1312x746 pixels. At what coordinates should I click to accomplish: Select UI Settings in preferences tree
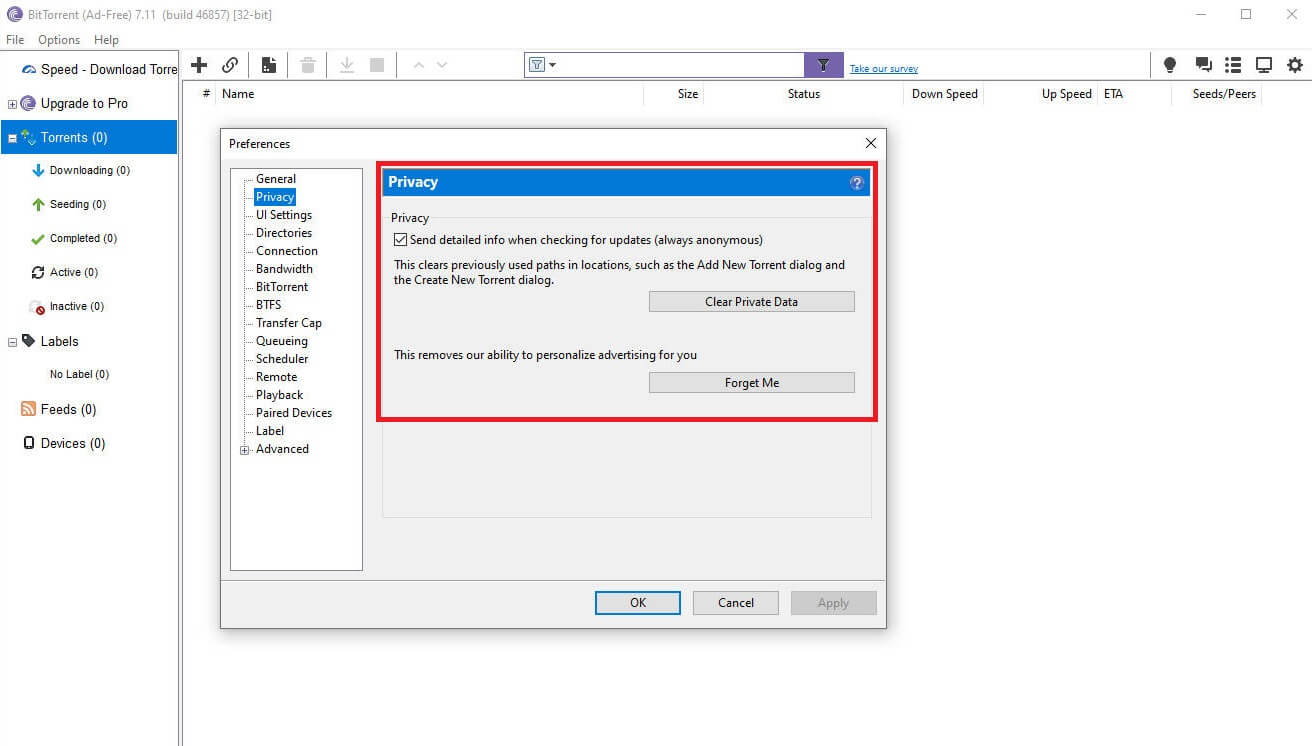click(284, 215)
